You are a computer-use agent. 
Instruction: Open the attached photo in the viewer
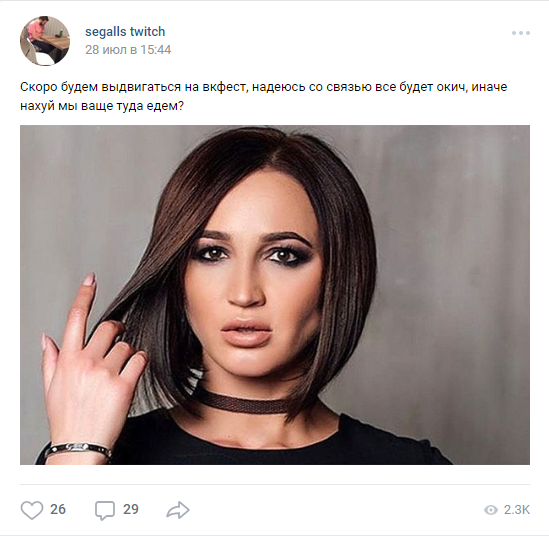[x=275, y=295]
